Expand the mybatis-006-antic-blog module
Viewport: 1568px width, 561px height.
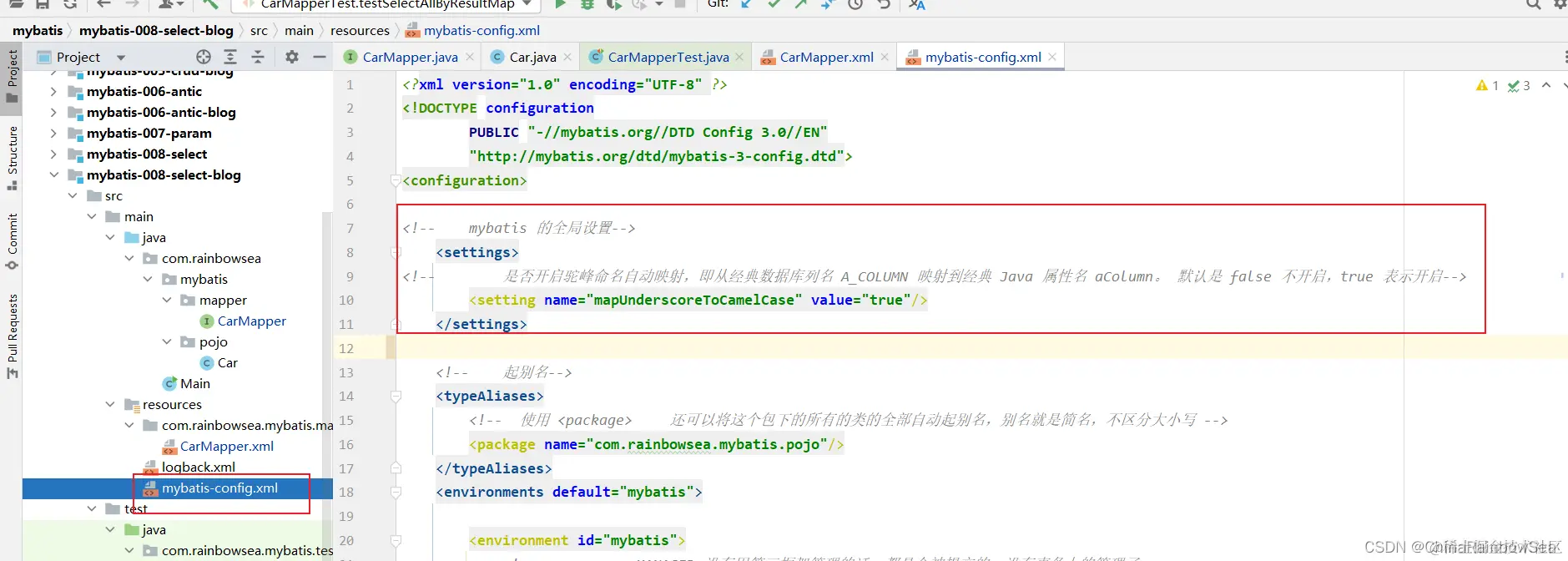(x=54, y=113)
